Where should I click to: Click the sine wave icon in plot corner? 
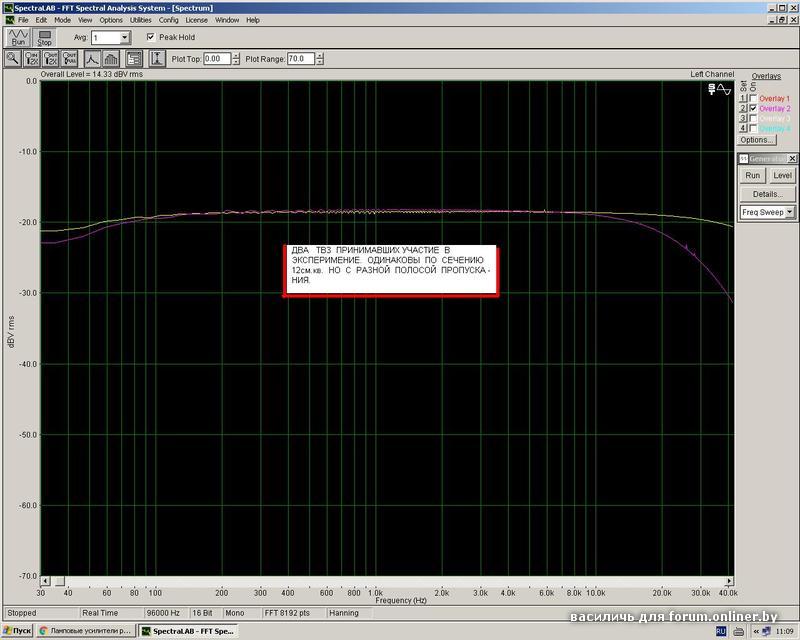(x=725, y=90)
